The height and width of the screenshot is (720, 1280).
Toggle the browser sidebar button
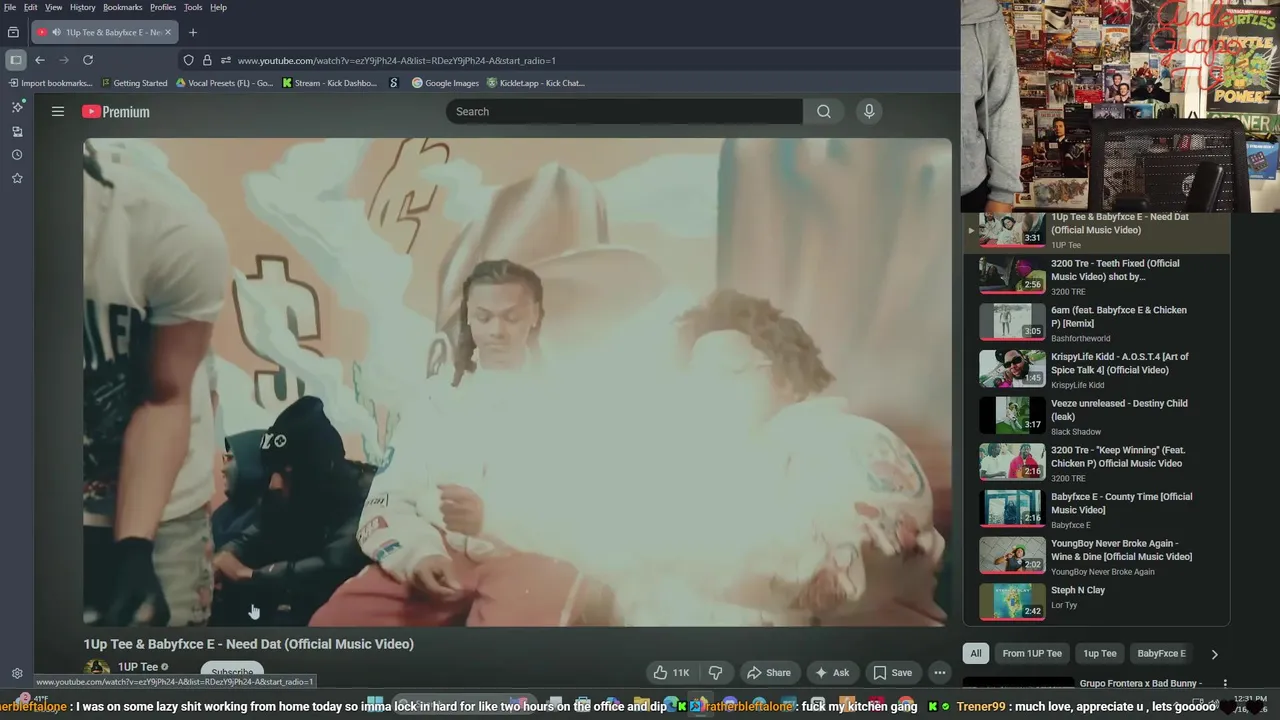click(16, 60)
